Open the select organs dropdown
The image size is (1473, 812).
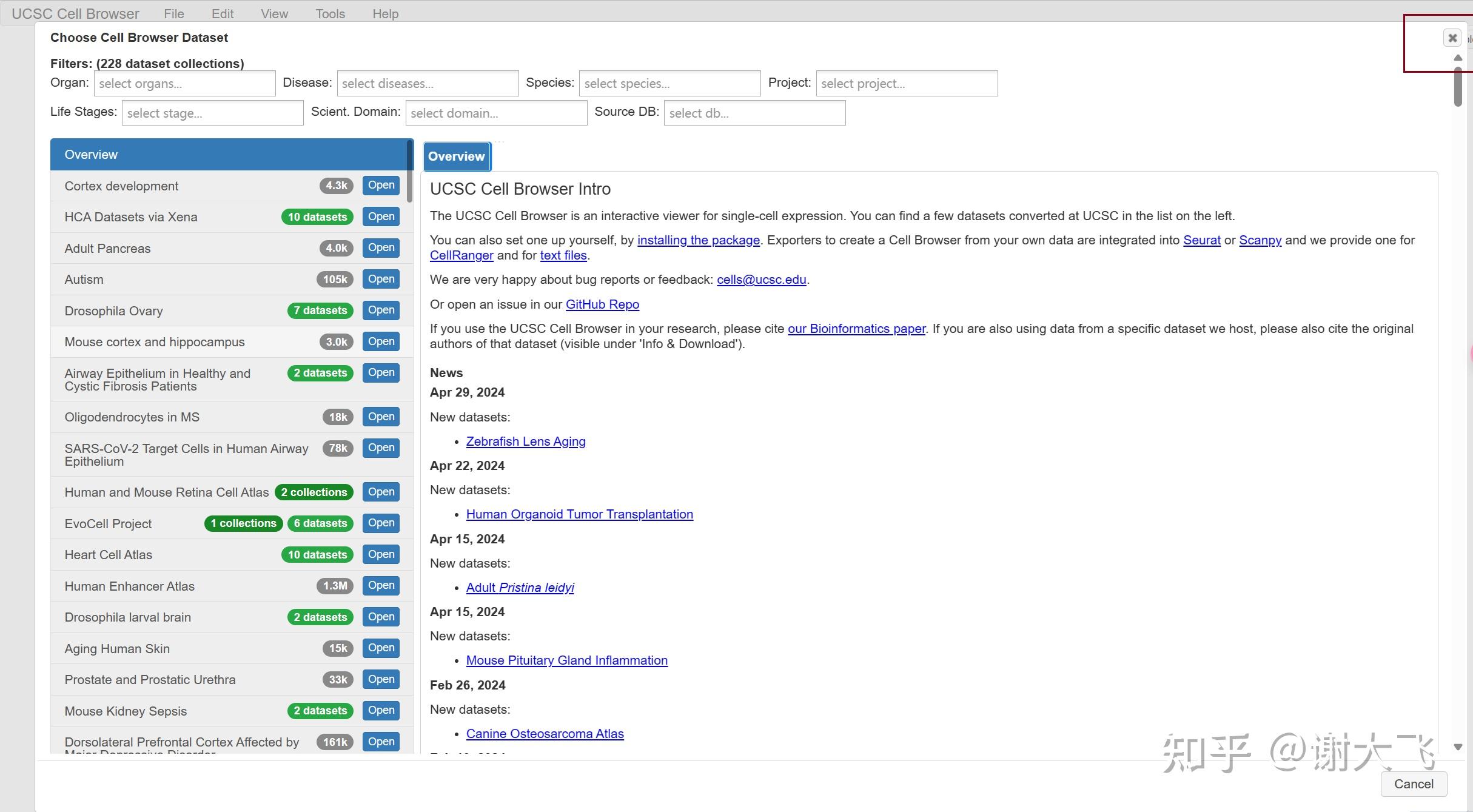coord(184,83)
